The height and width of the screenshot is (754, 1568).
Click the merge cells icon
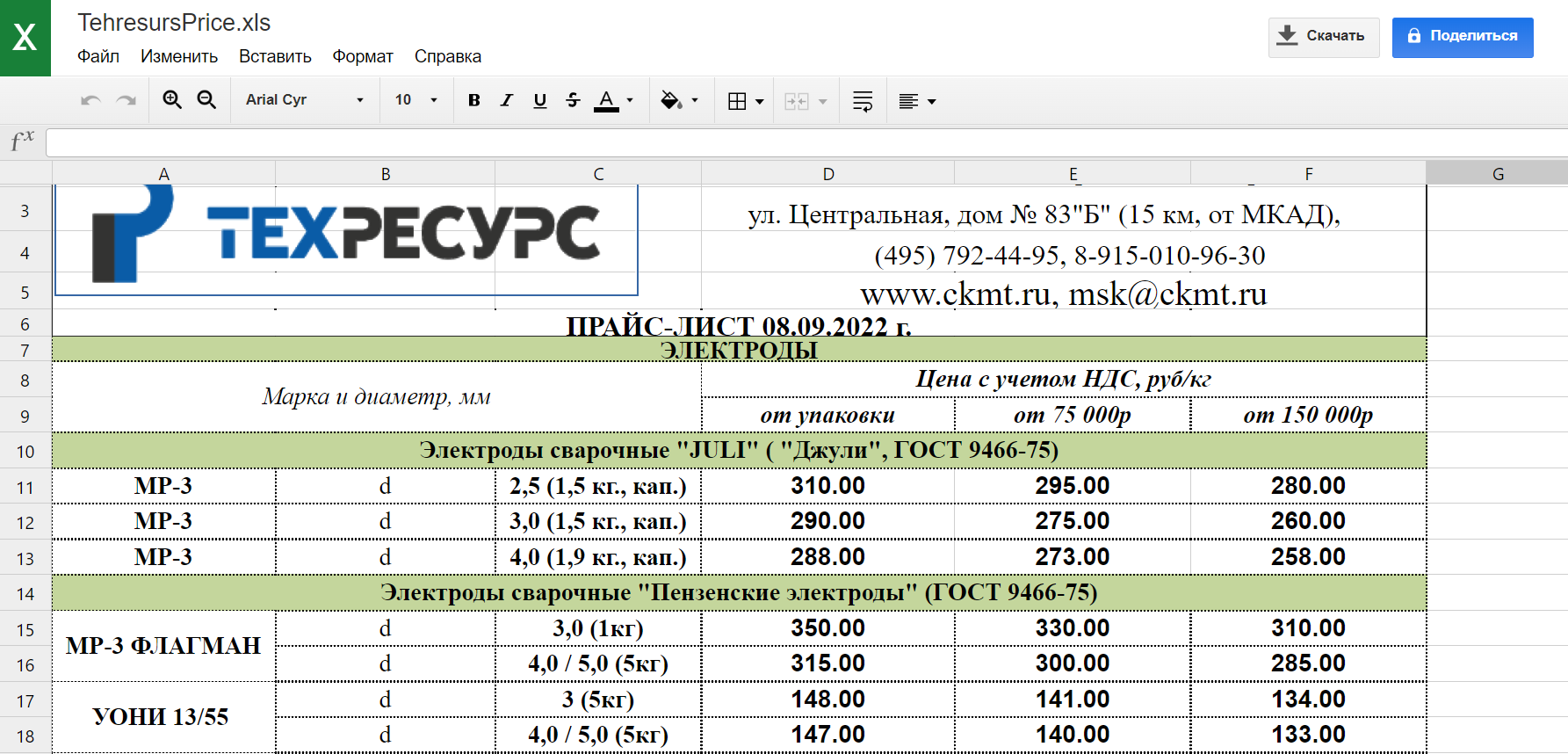coord(797,101)
